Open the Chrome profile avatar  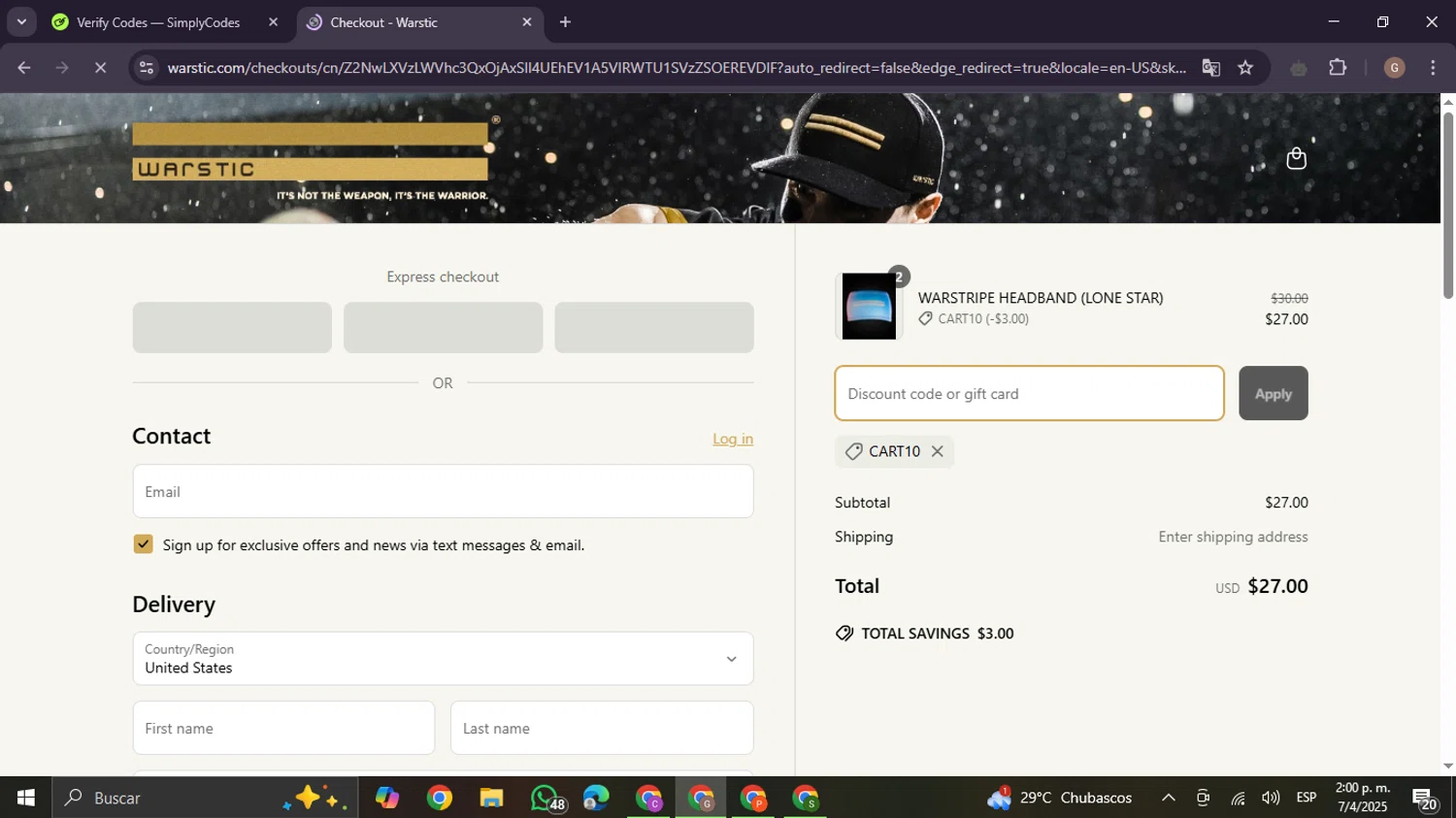pos(1394,68)
